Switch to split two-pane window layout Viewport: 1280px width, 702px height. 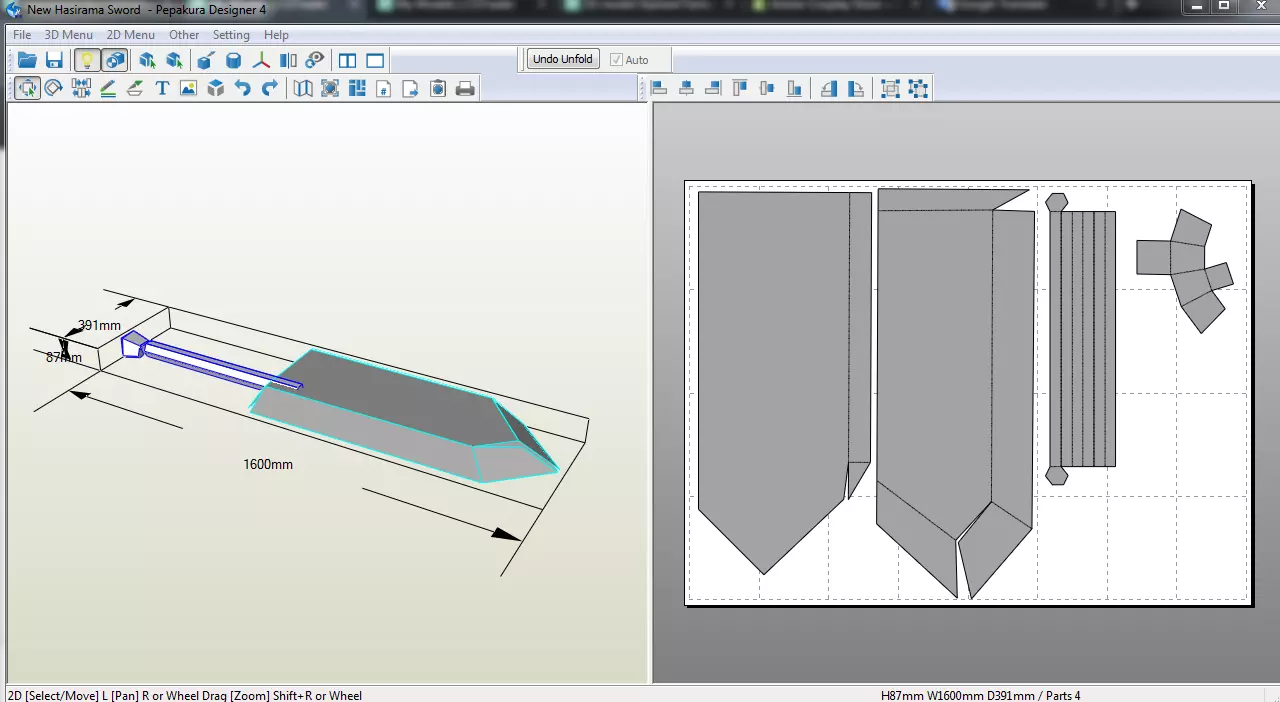point(347,61)
